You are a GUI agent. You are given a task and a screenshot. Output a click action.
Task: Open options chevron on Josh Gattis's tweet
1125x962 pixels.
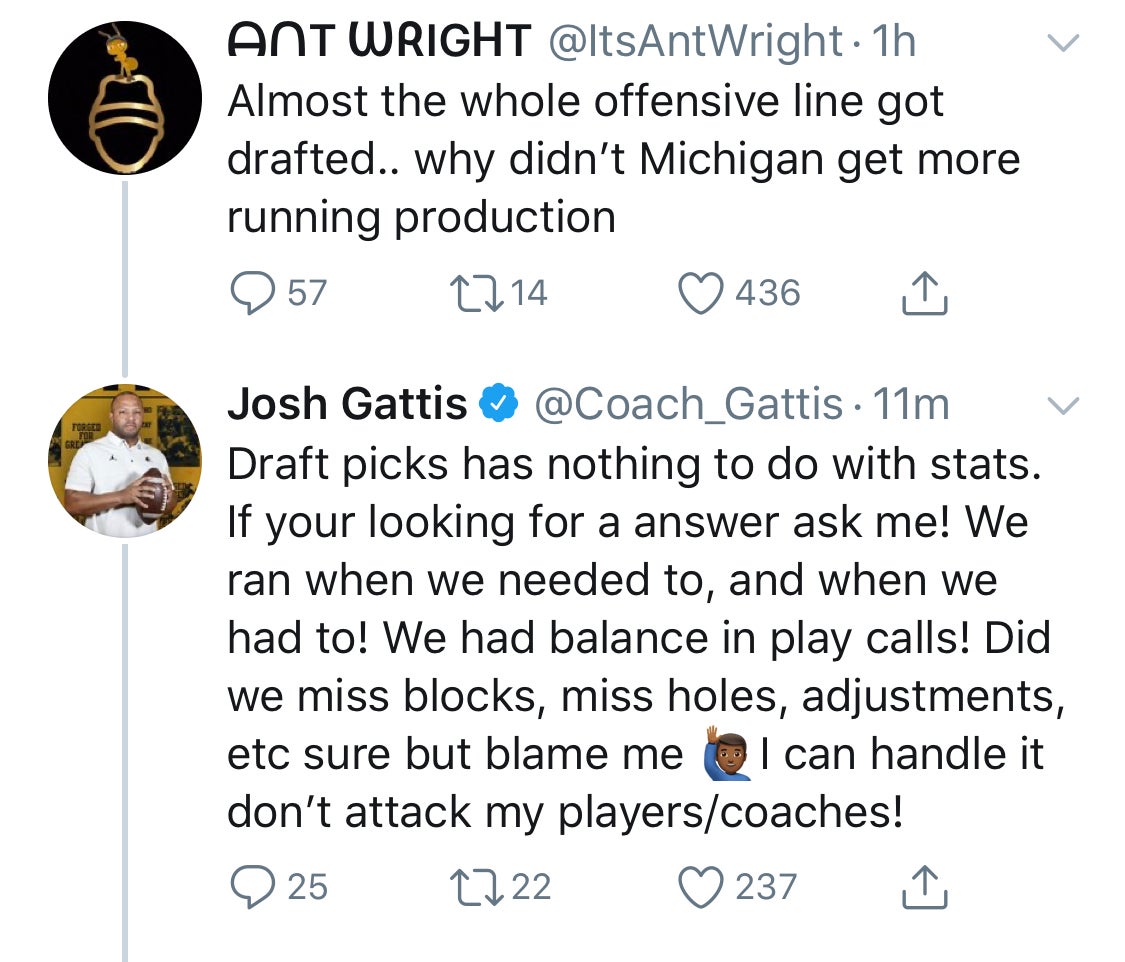pos(1063,405)
